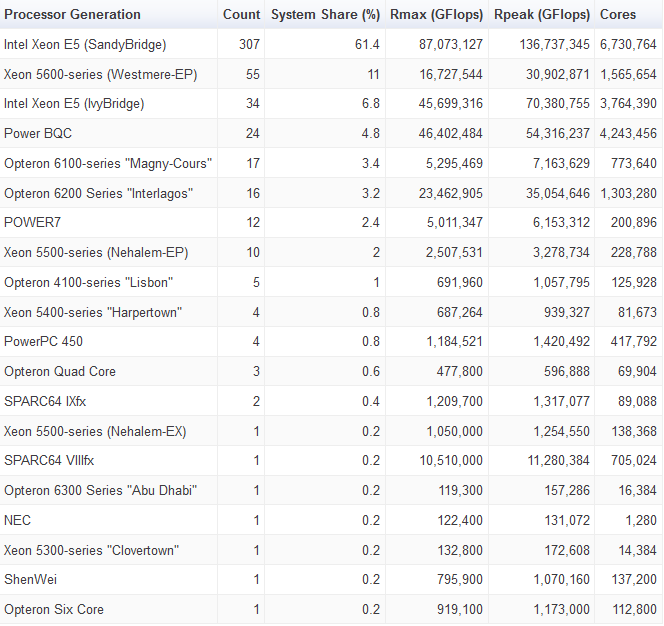Select Opteron Six Core name
This screenshot has width=664, height=626.
pos(54,609)
